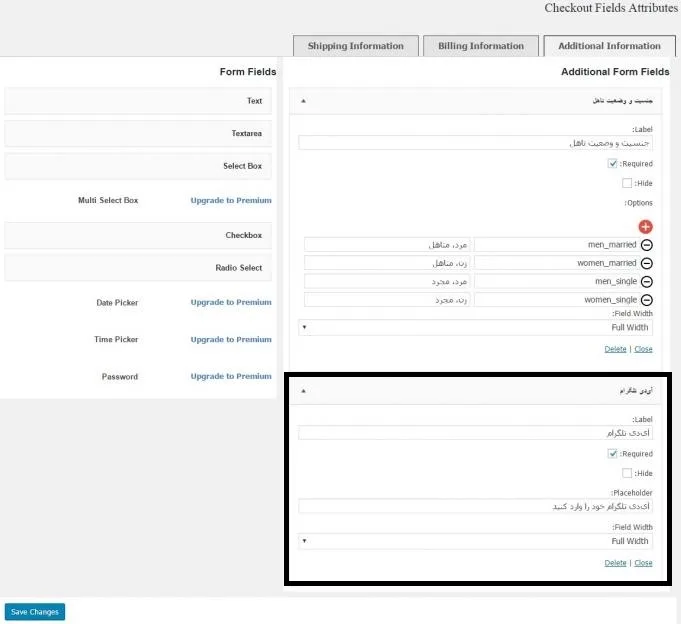Switch to Shipping Information tab

click(356, 46)
